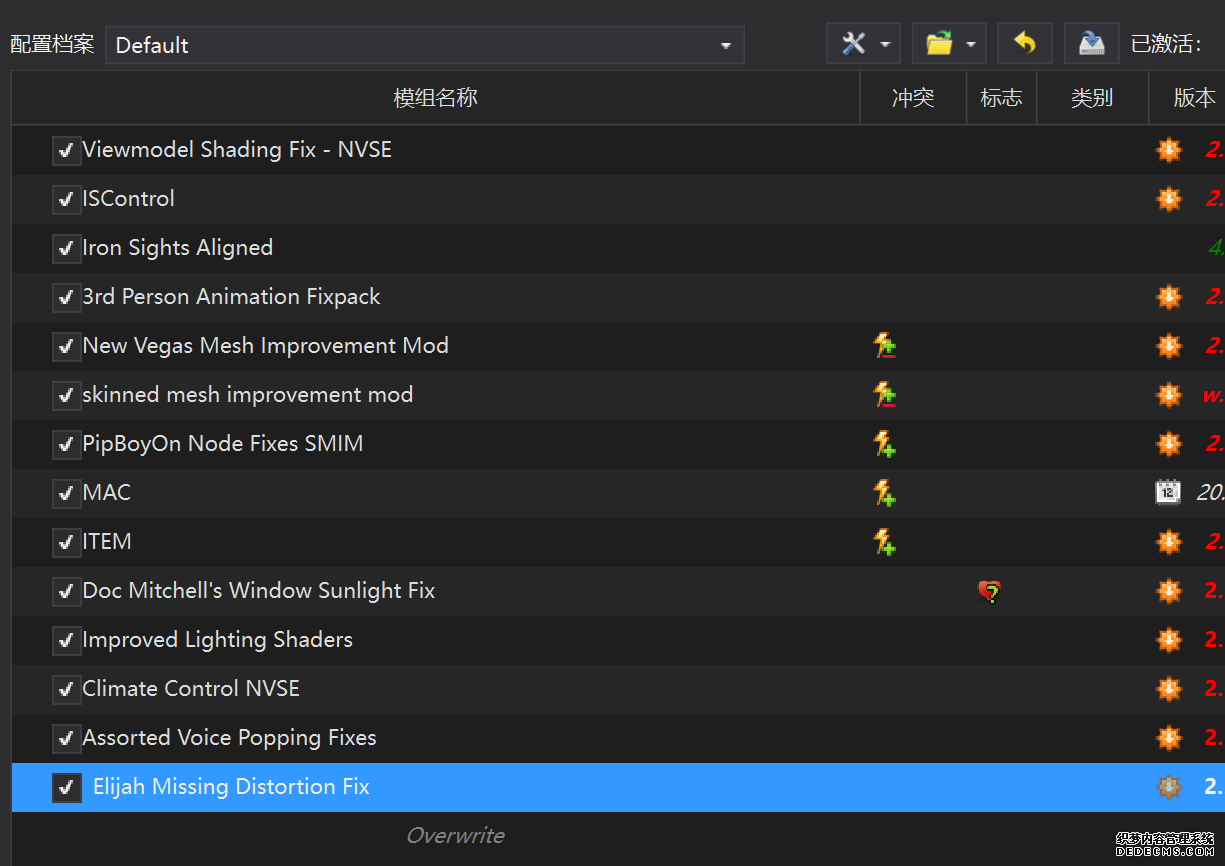Expand the tools icon dropdown arrow

click(x=885, y=45)
